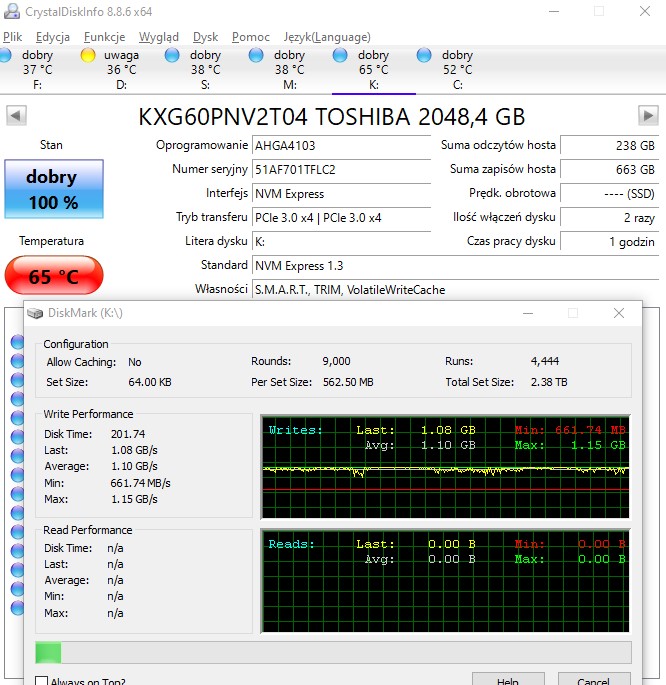Click the red 65 °C temperature indicator
666x685 pixels.
(53, 276)
